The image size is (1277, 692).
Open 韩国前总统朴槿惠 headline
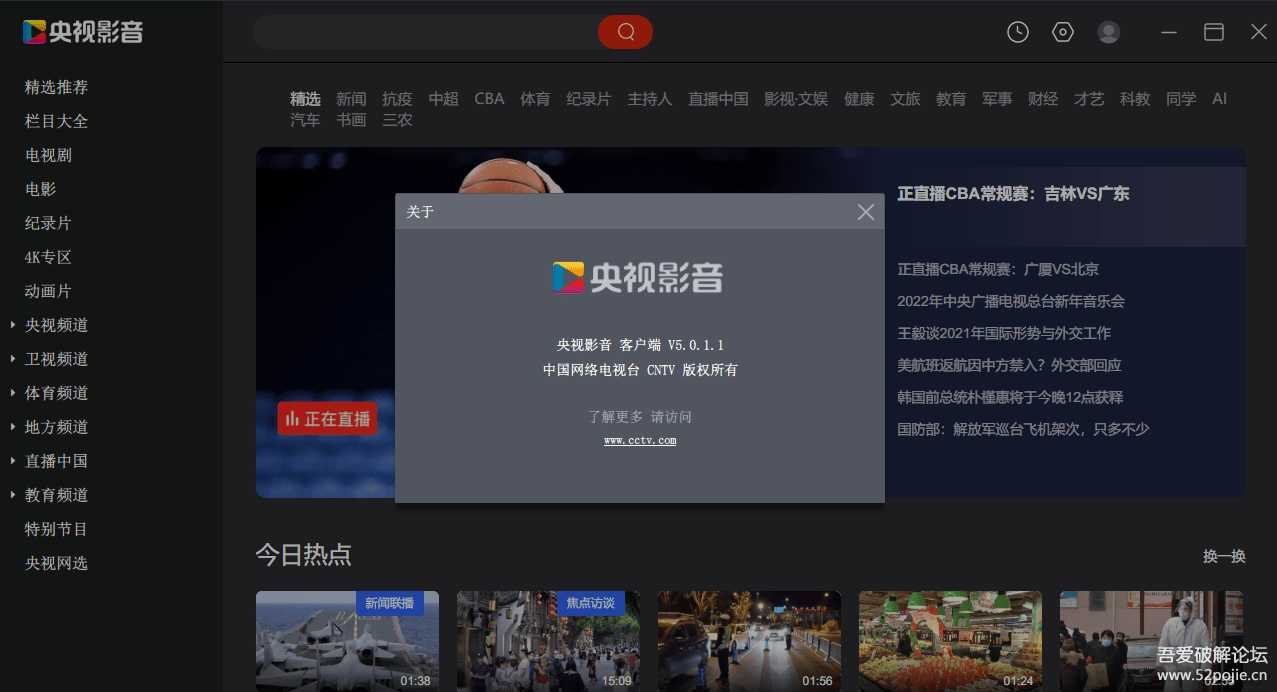pyautogui.click(x=1010, y=397)
